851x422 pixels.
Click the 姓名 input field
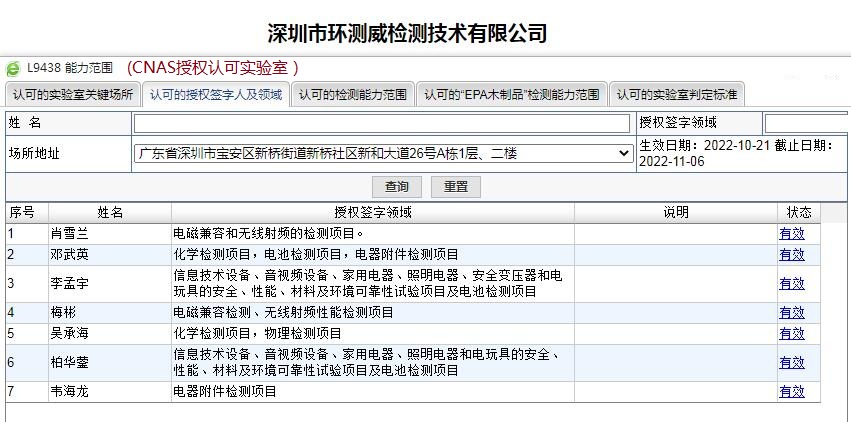coord(382,123)
